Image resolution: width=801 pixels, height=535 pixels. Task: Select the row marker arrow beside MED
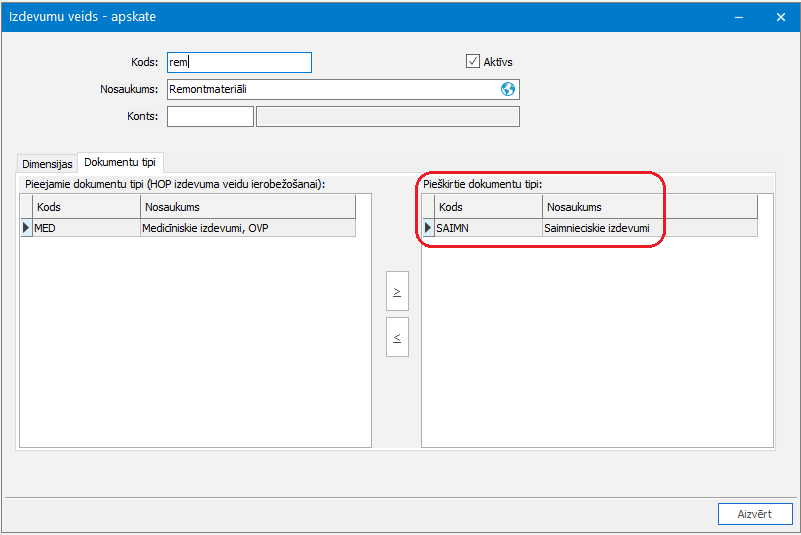click(26, 228)
